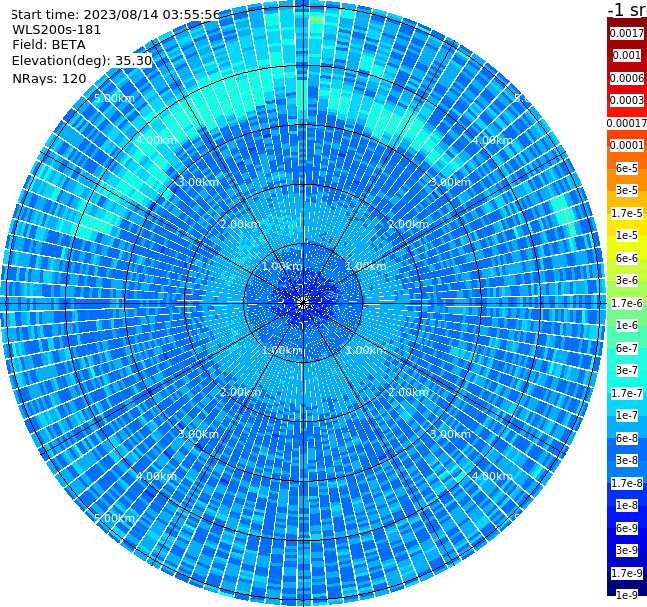The height and width of the screenshot is (607, 647).
Task: Select the 5.00km range label in lower-left quadrant
Action: [114, 518]
